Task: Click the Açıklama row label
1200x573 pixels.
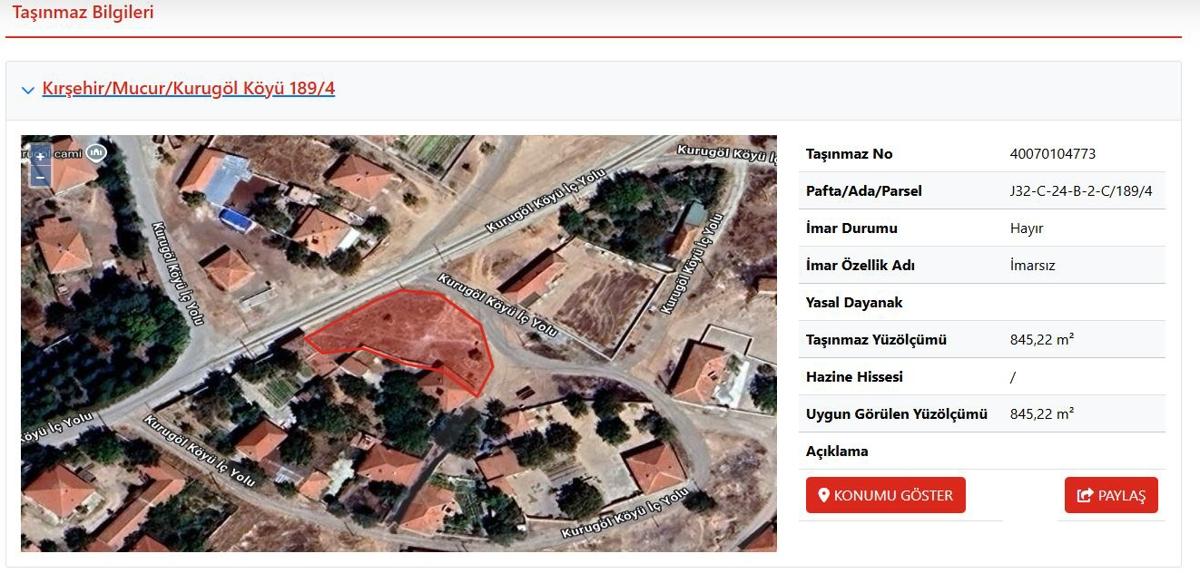Action: coord(837,451)
